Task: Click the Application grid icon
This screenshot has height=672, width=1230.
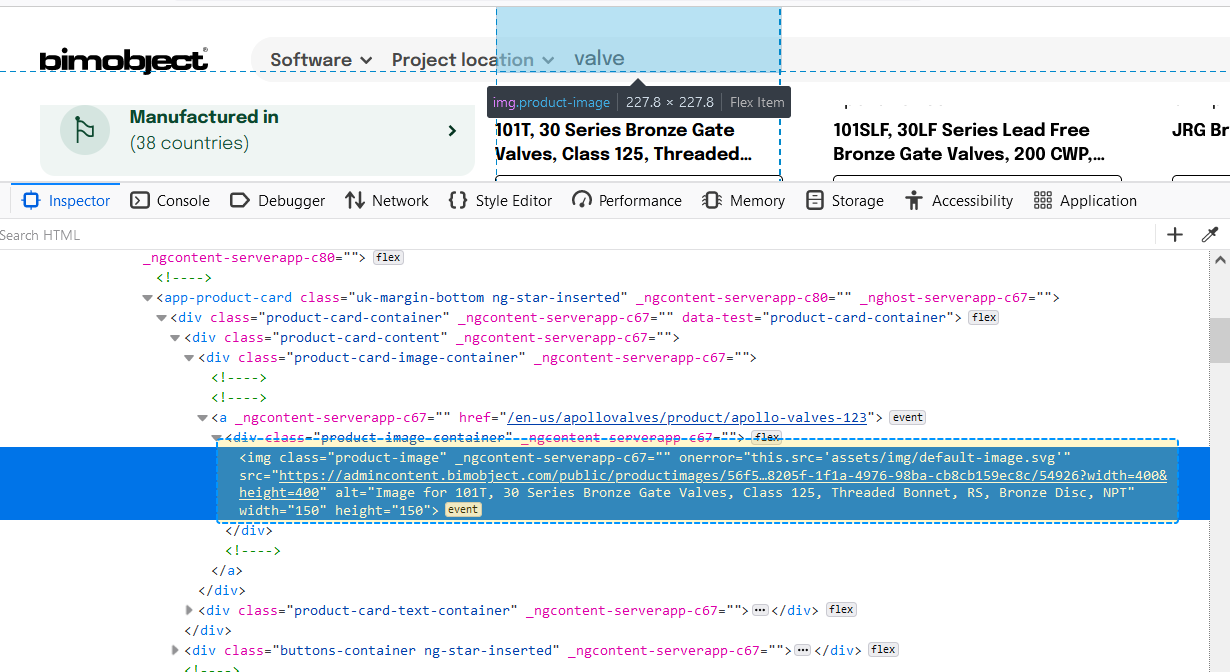Action: tap(1043, 201)
